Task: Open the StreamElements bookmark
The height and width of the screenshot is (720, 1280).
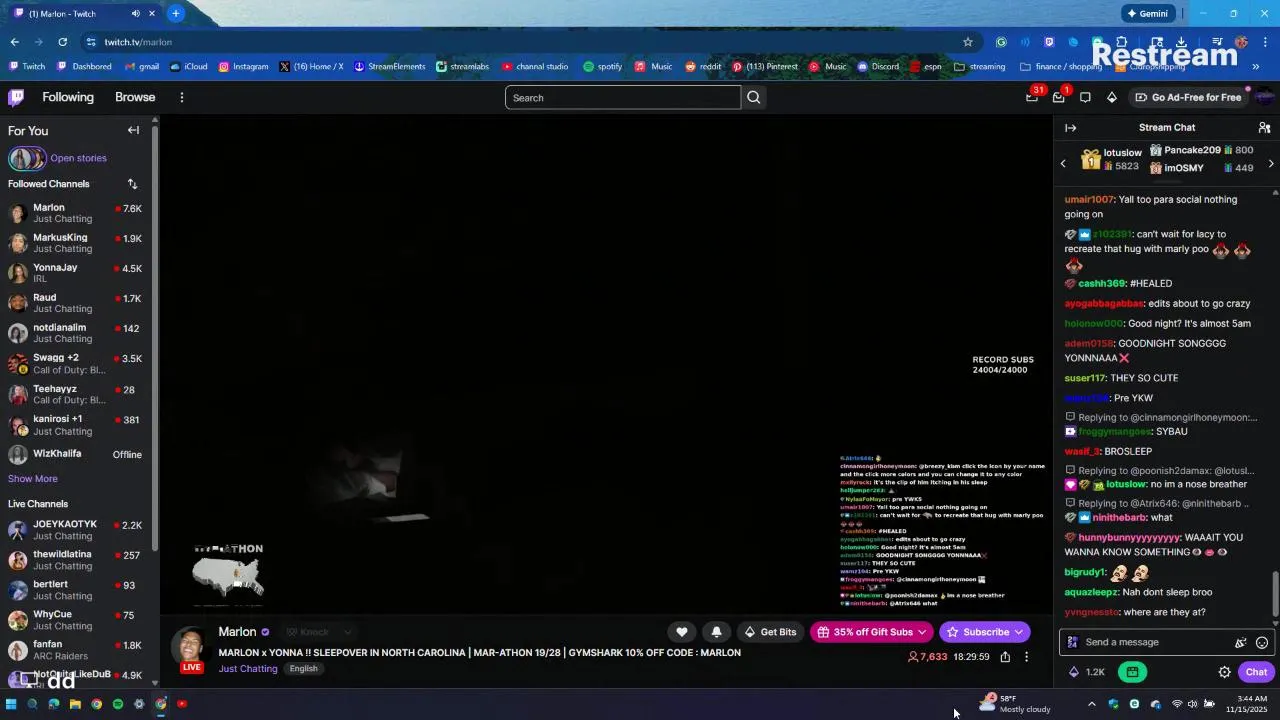Action: click(x=389, y=67)
